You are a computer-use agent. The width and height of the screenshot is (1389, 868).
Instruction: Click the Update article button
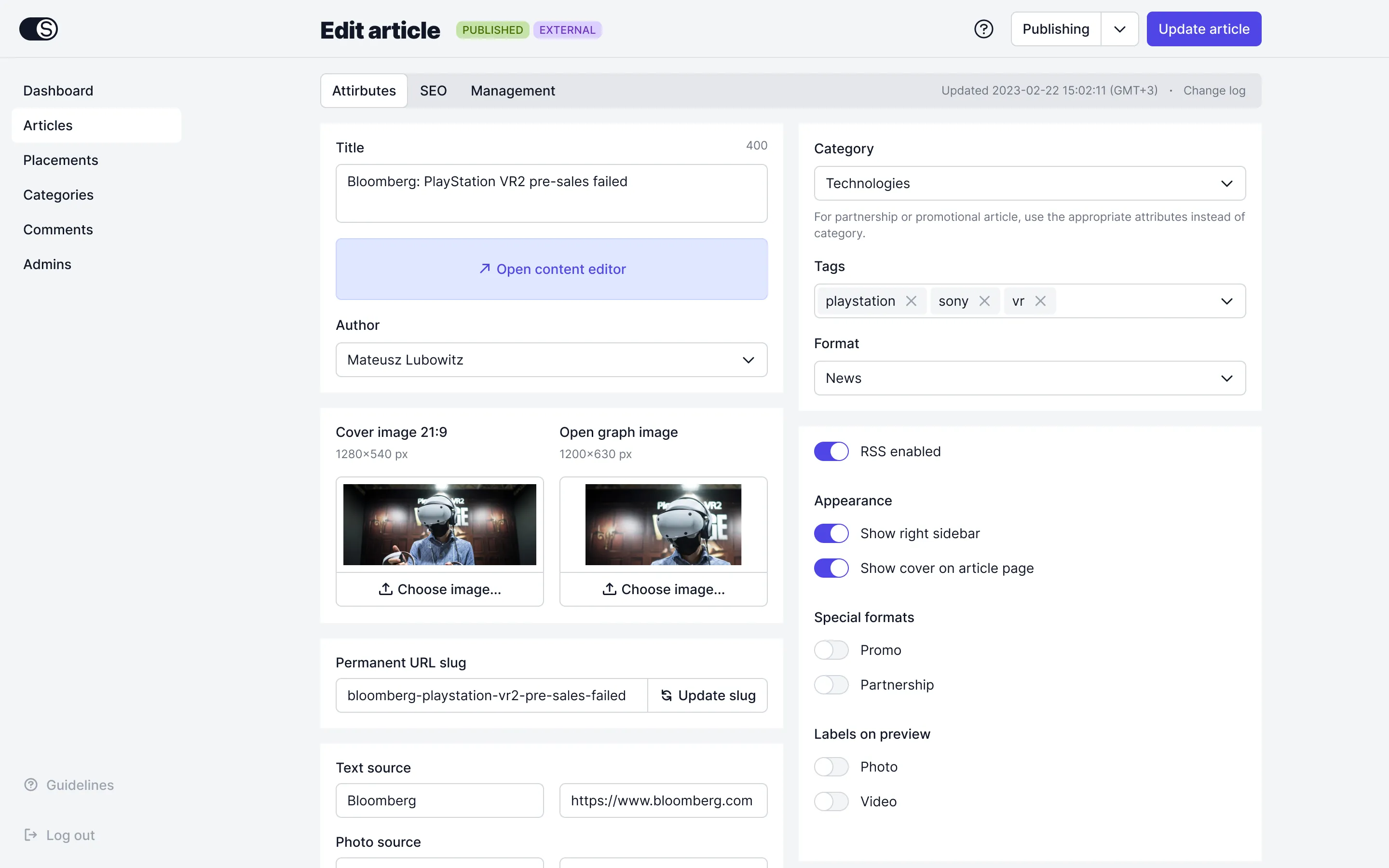click(1204, 29)
